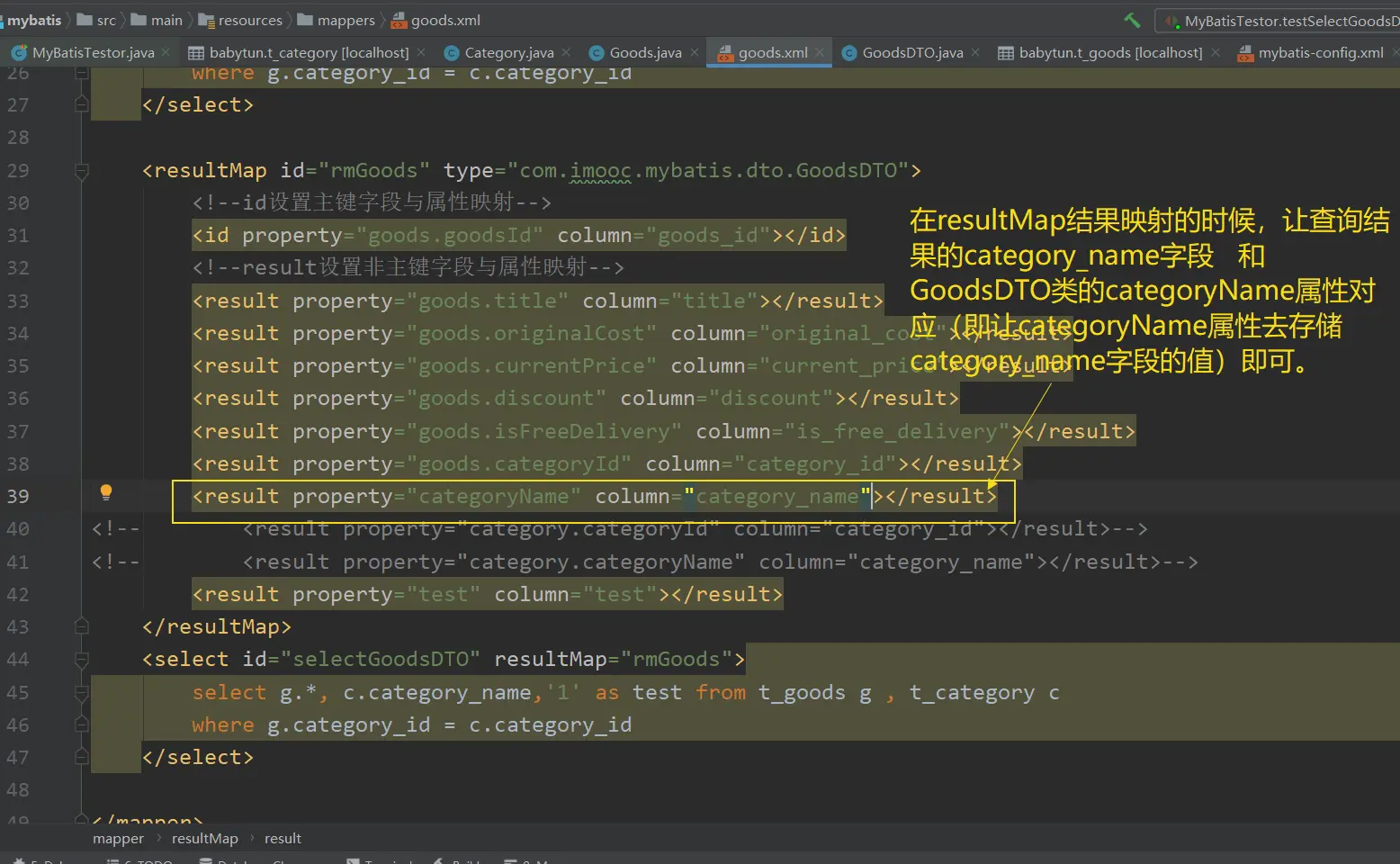The image size is (1400, 864).
Task: Collapse the resultMap block at line 29
Action: click(82, 170)
